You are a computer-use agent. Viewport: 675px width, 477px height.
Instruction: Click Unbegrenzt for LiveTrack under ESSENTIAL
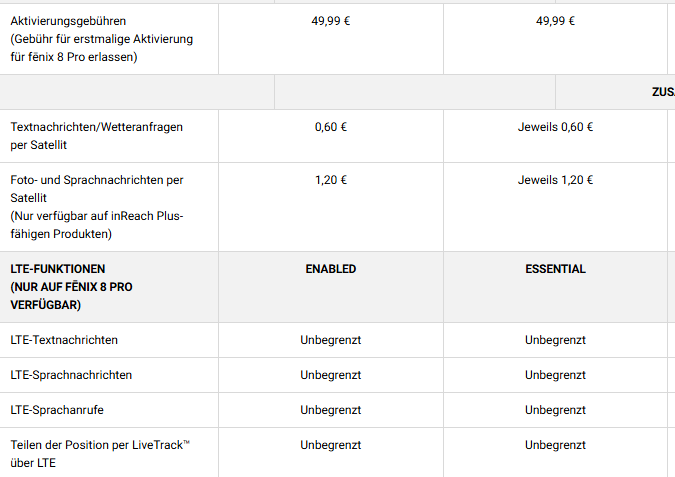(x=555, y=445)
